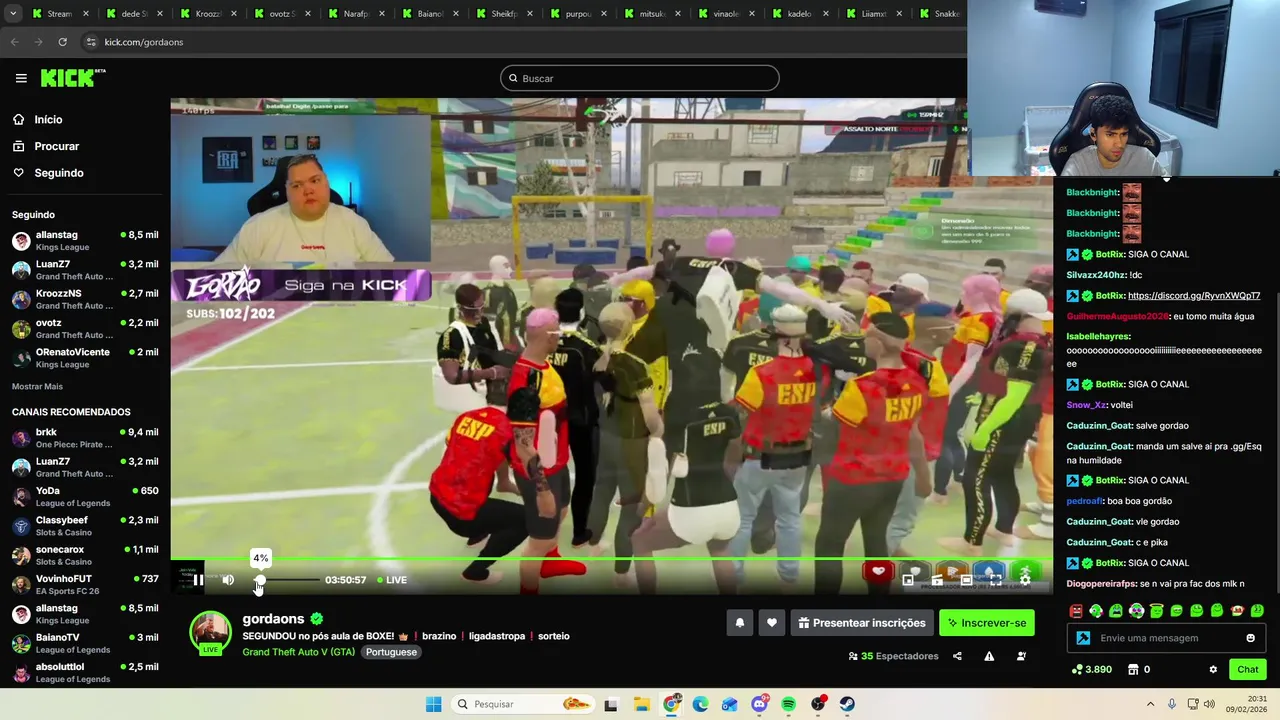This screenshot has height=720, width=1280.
Task: Open Procurar in the sidebar
Action: (x=56, y=146)
